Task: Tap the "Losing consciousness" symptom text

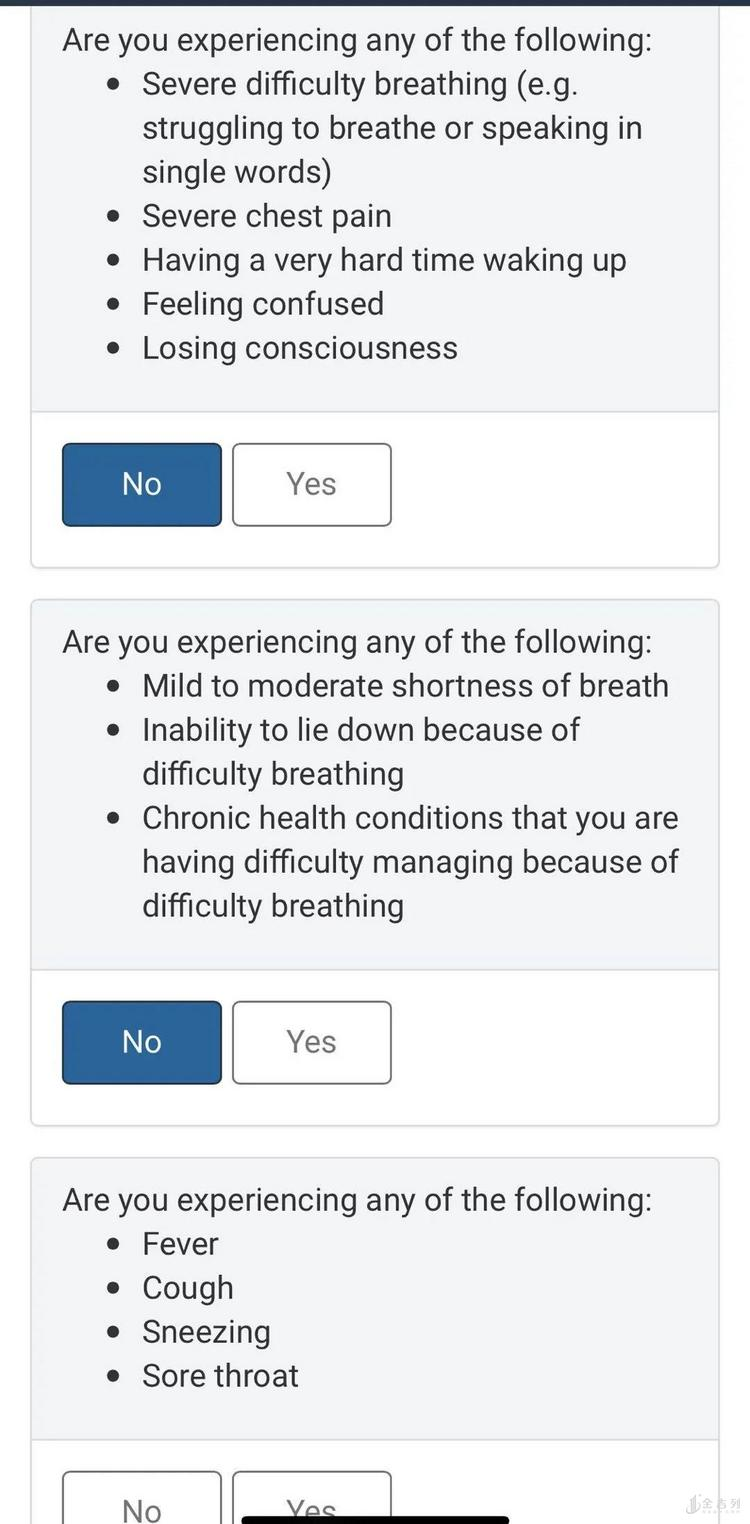Action: [299, 348]
